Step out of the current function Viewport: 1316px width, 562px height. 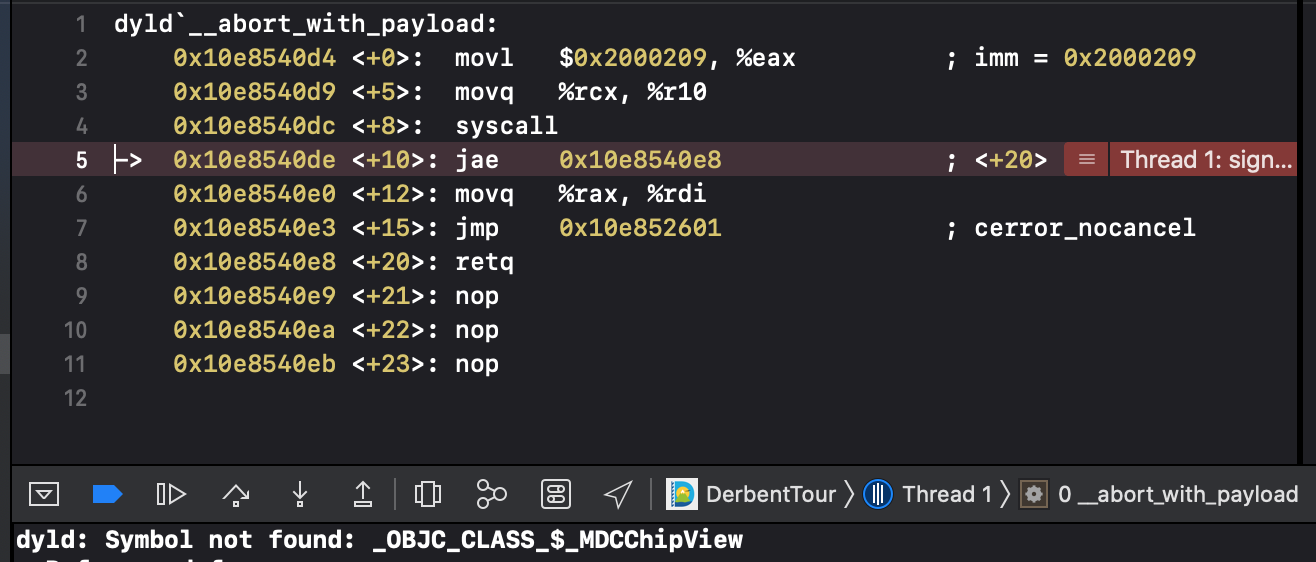coord(363,493)
